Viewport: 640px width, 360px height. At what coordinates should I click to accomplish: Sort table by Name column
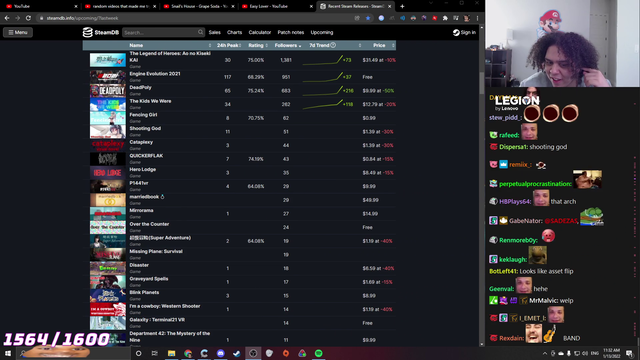136,45
